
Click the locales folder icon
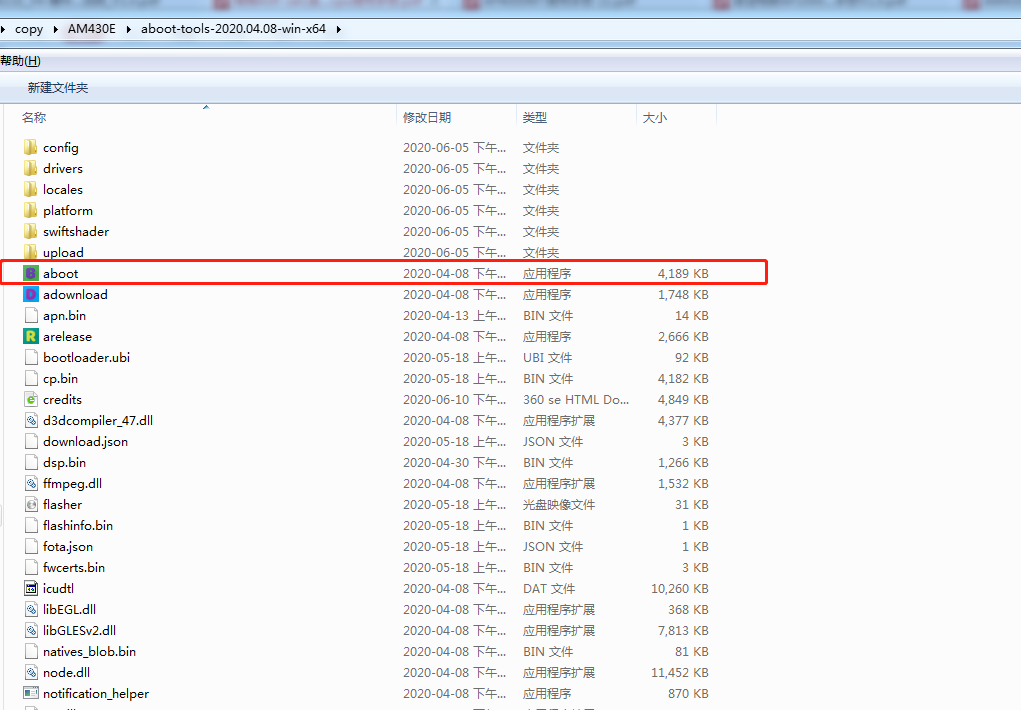(31, 190)
